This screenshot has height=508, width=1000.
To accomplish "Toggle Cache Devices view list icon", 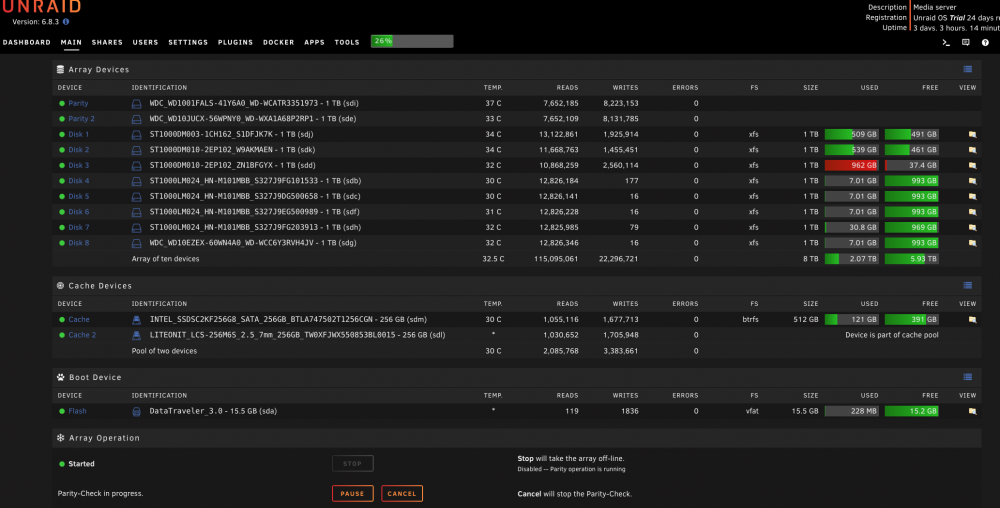I will [x=967, y=285].
